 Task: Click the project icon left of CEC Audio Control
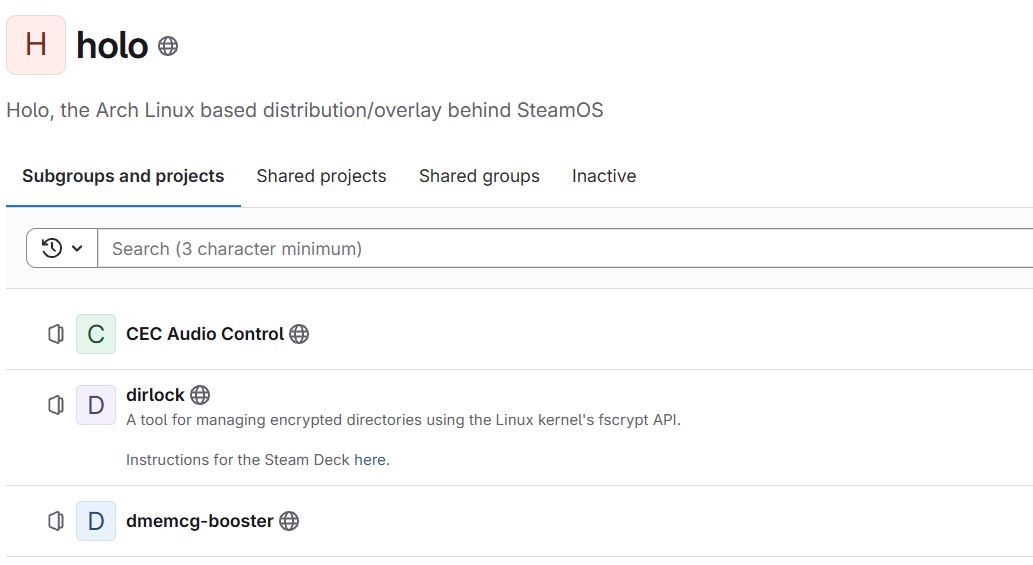[x=56, y=334]
